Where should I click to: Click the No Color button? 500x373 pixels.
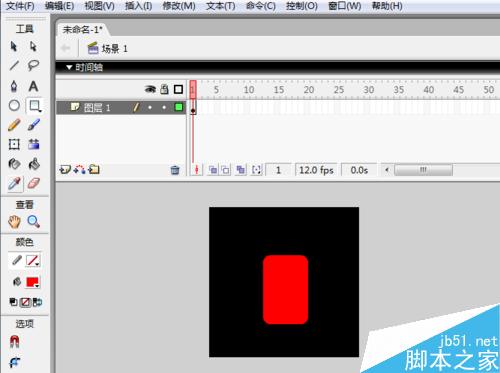tap(25, 302)
